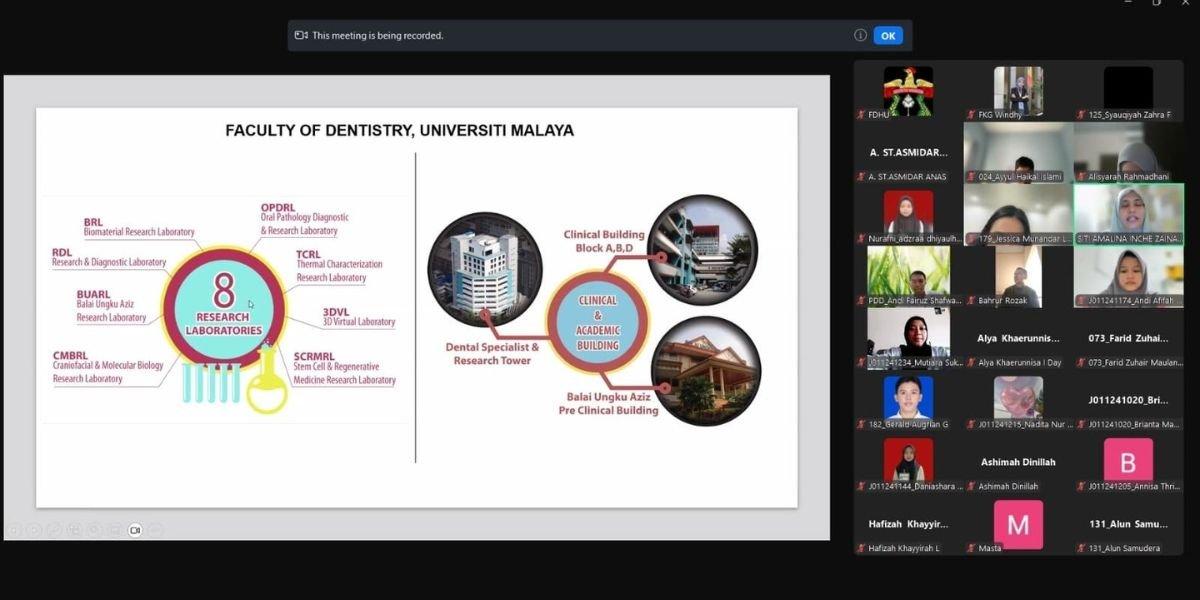Click muted mic icon beside 131_Alun Samudera
1200x600 pixels.
pyautogui.click(x=1081, y=548)
